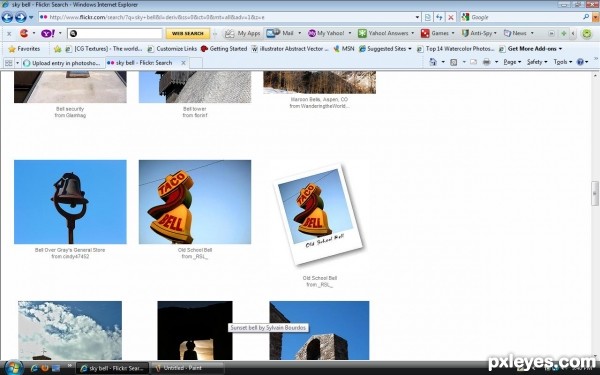
Task: Click the address bar URL field
Action: (x=226, y=17)
